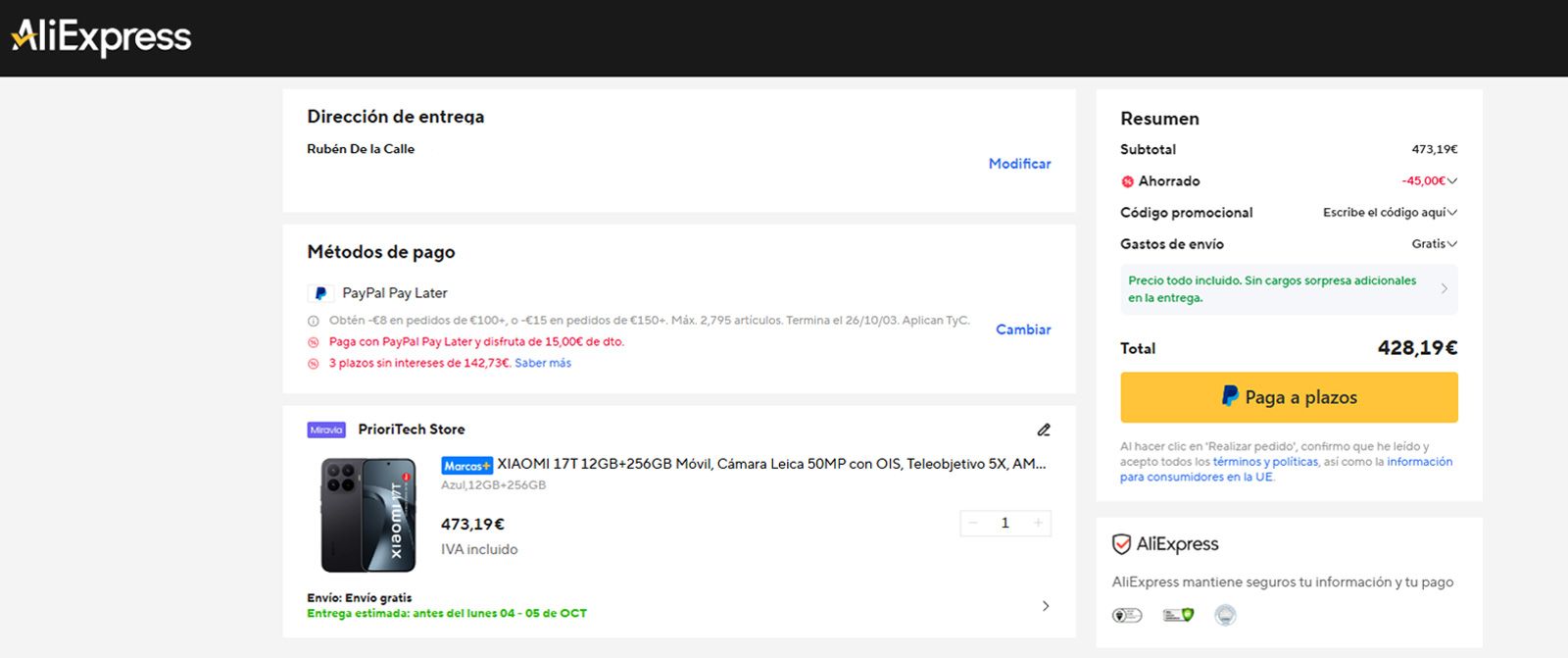
Task: Click discount icon beside 15,00€ PayPal offer
Action: [x=314, y=342]
